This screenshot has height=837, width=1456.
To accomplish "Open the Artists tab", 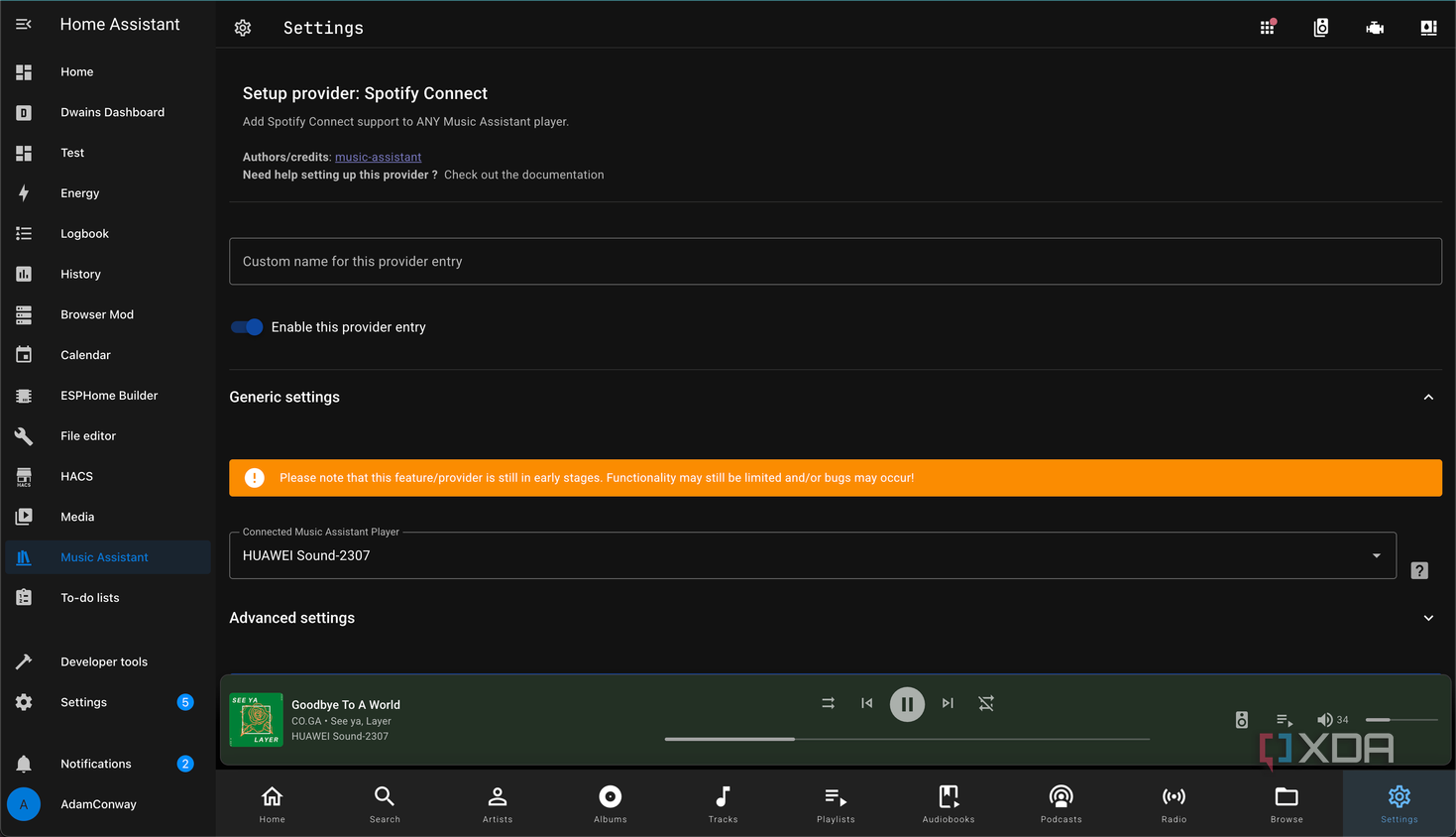I will tap(498, 804).
